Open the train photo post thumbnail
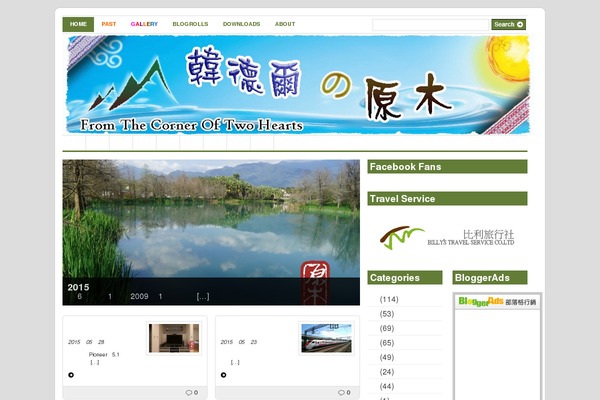600x400 pixels. [326, 338]
